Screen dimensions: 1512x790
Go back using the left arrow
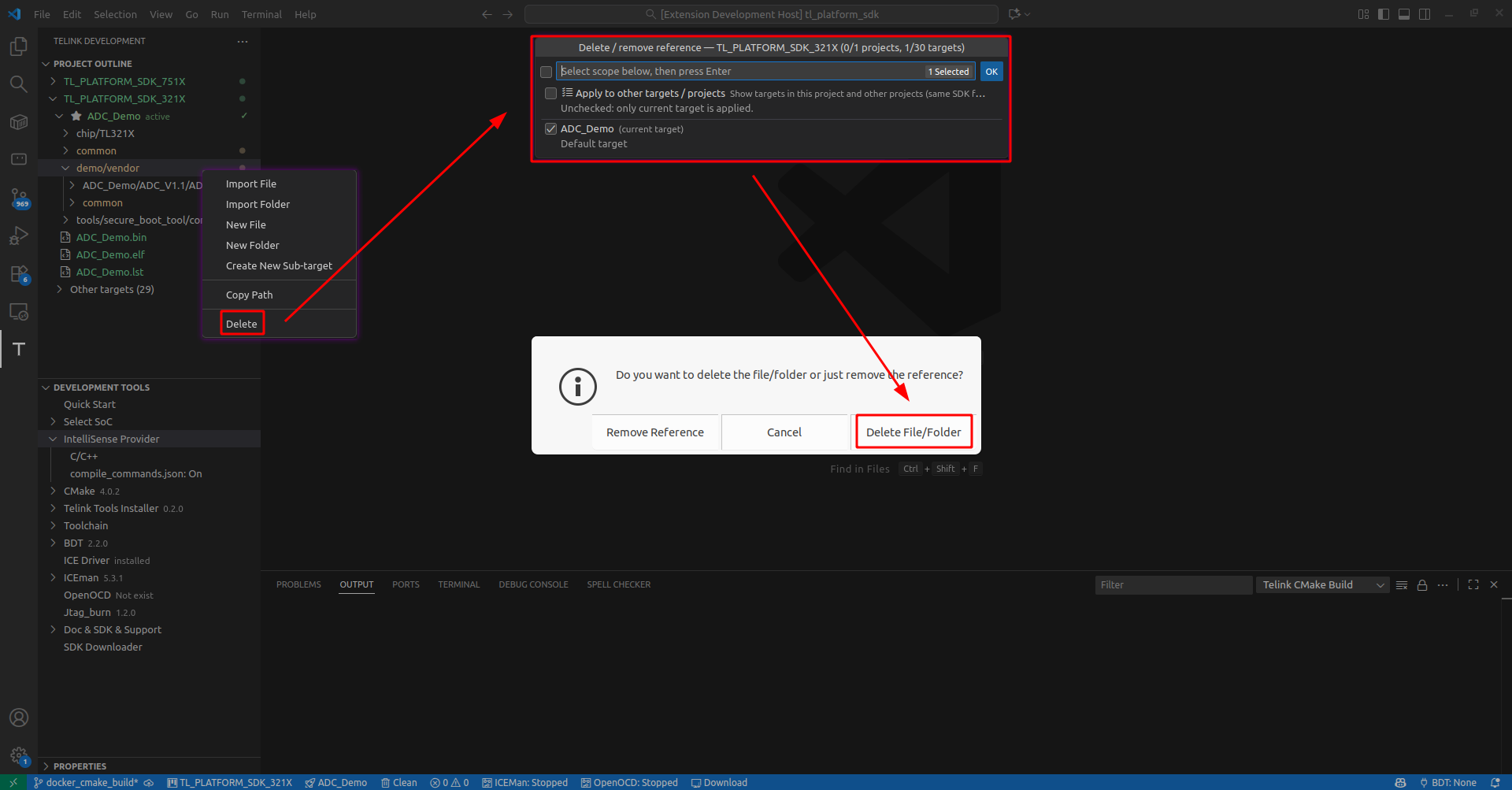coord(487,14)
